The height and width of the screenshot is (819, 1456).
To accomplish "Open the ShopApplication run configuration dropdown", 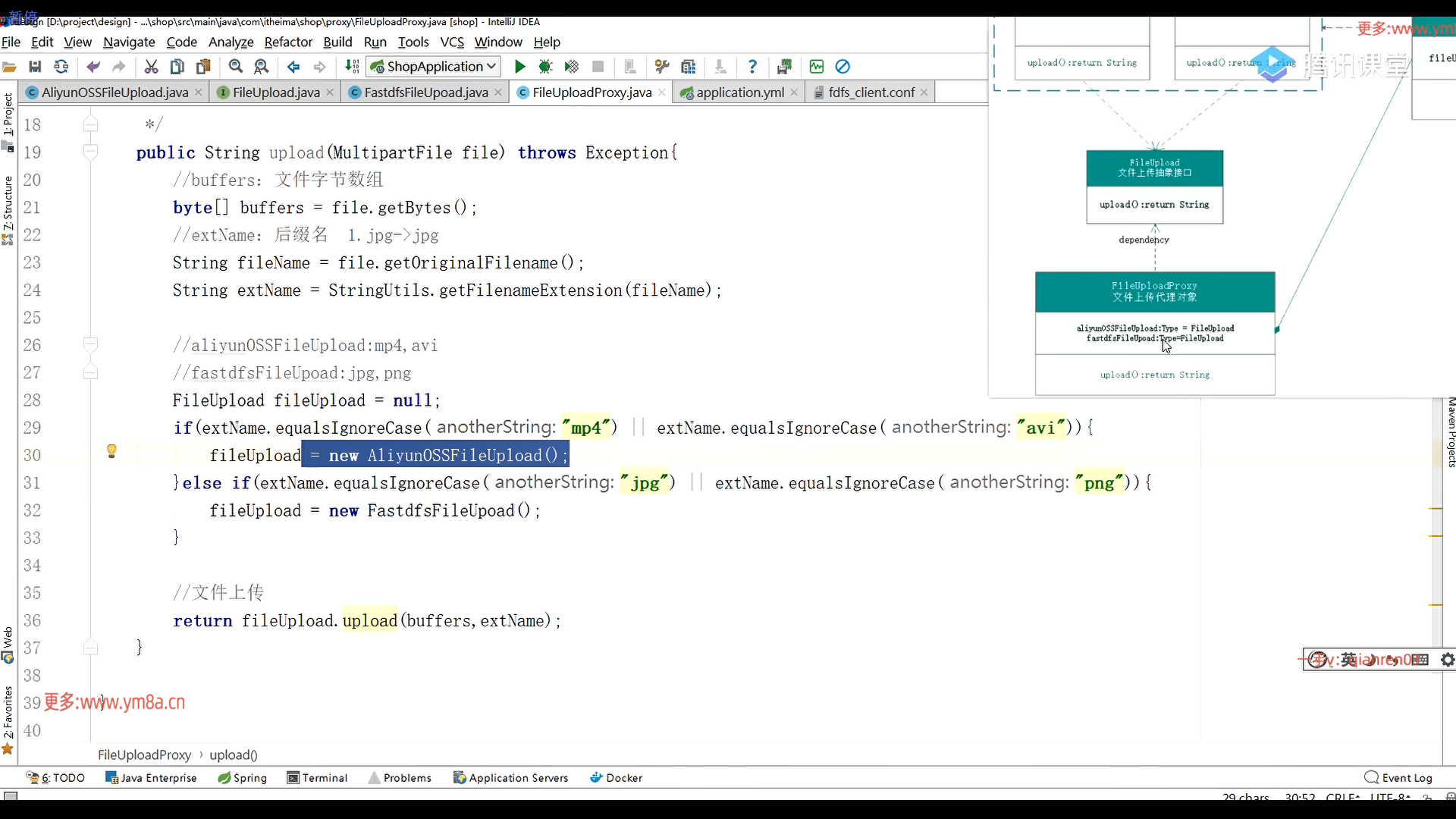I will [x=434, y=67].
